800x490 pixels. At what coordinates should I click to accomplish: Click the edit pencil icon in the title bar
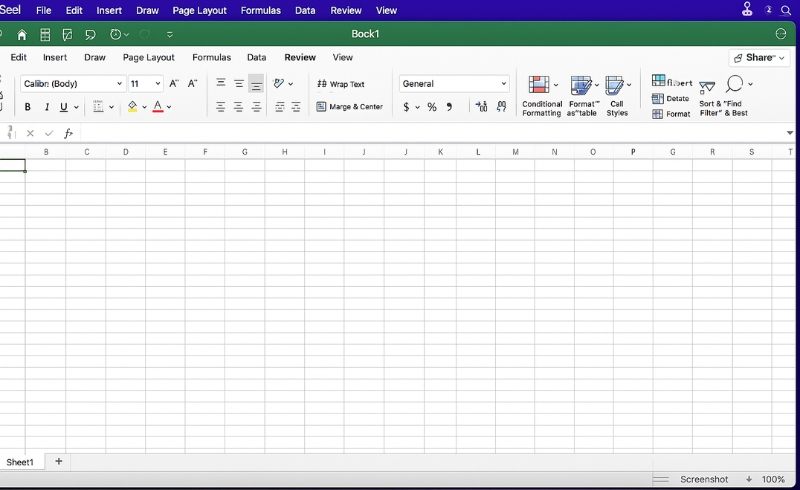(x=67, y=35)
